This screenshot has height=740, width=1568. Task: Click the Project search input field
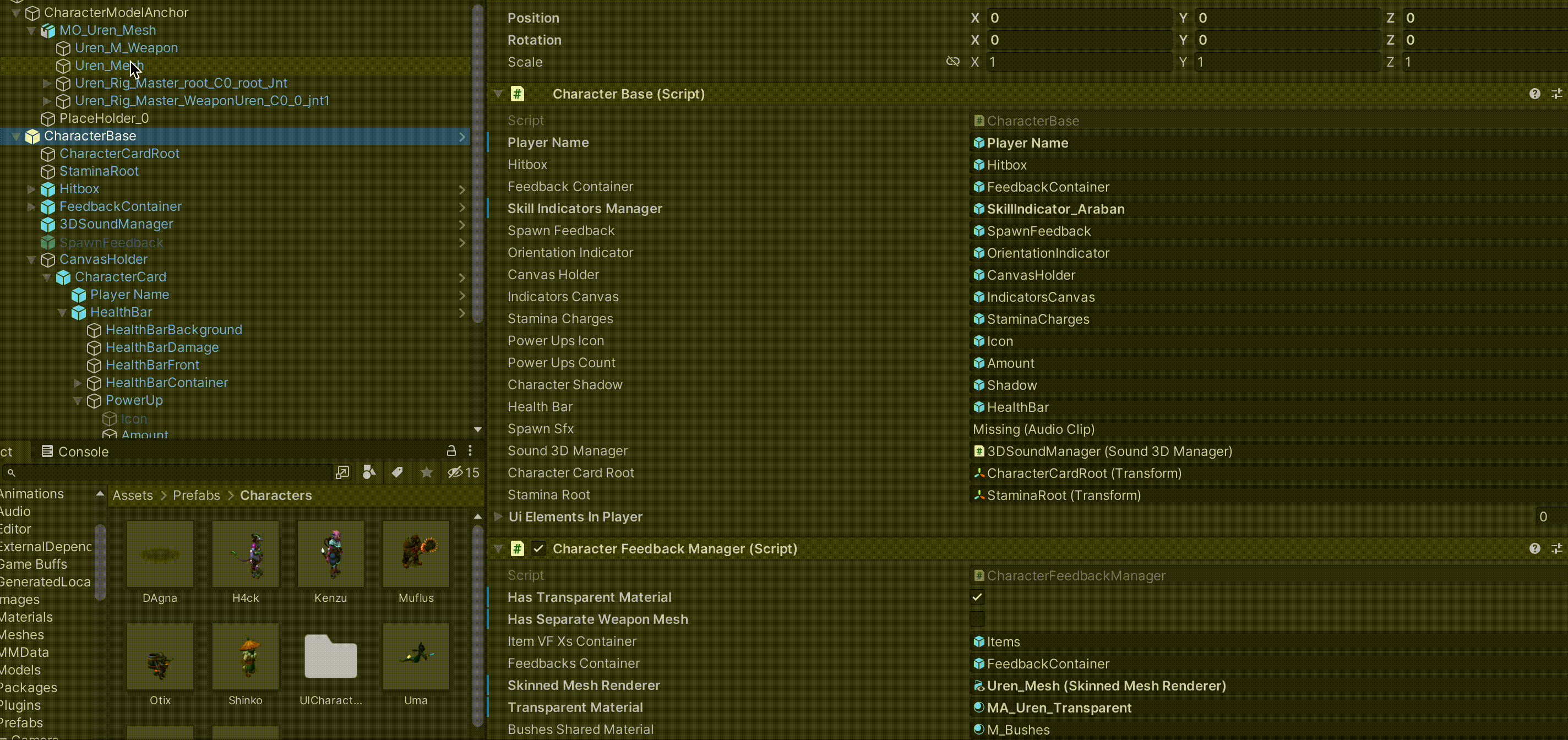pyautogui.click(x=171, y=472)
